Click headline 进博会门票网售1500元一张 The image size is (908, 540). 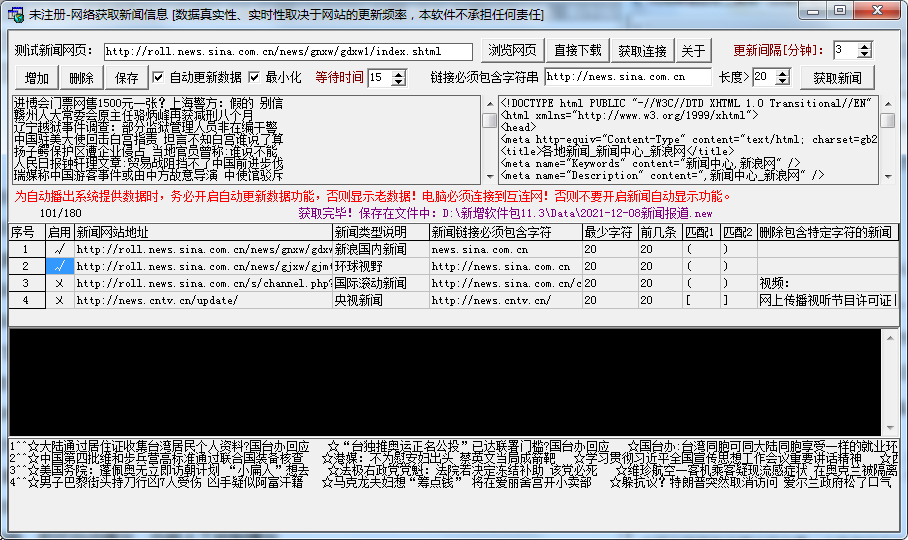[x=148, y=103]
